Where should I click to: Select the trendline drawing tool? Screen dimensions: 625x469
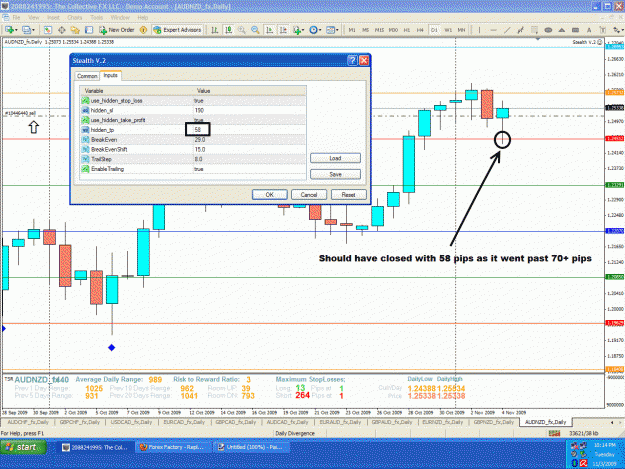tap(507, 30)
